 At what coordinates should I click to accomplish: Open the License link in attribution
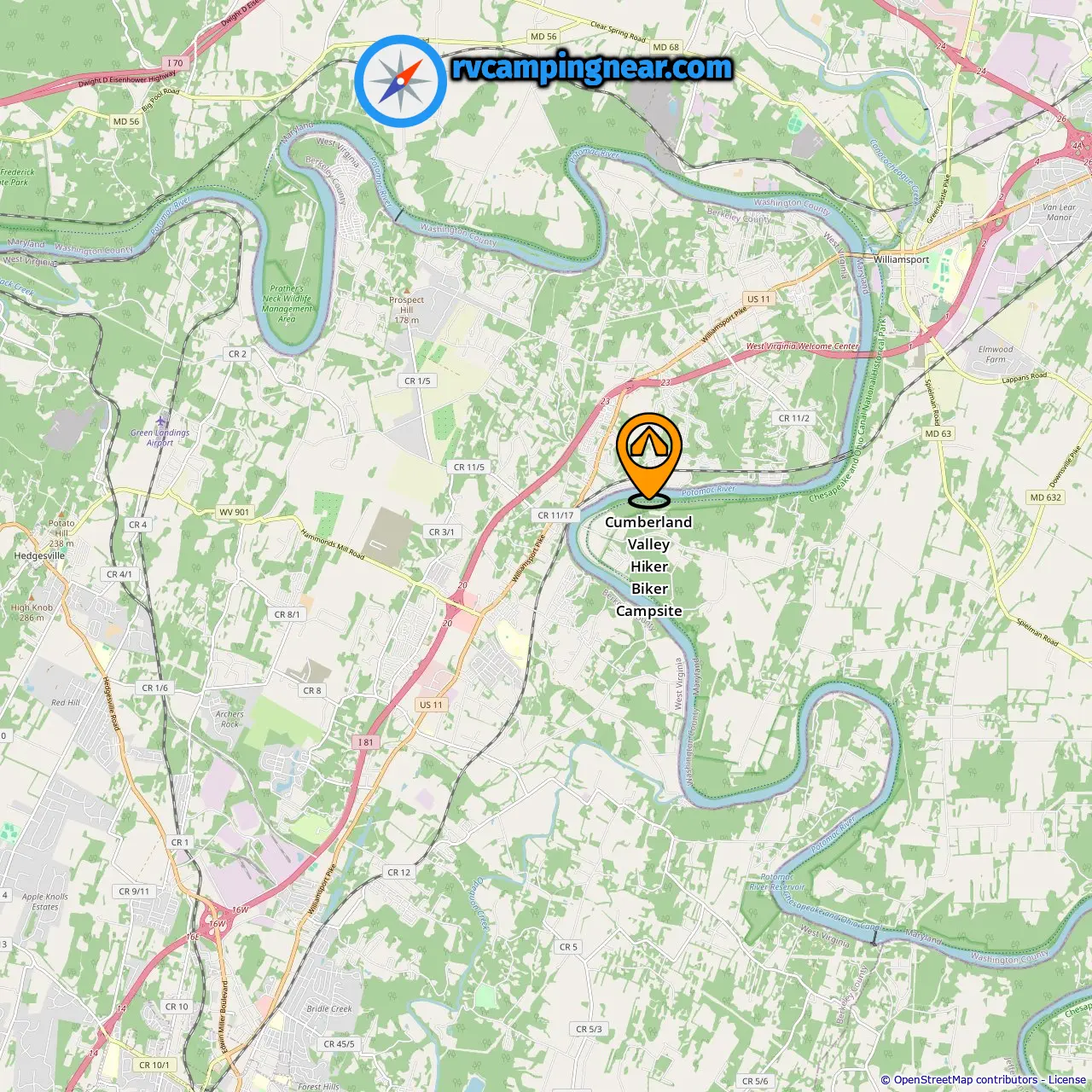(x=1067, y=1080)
